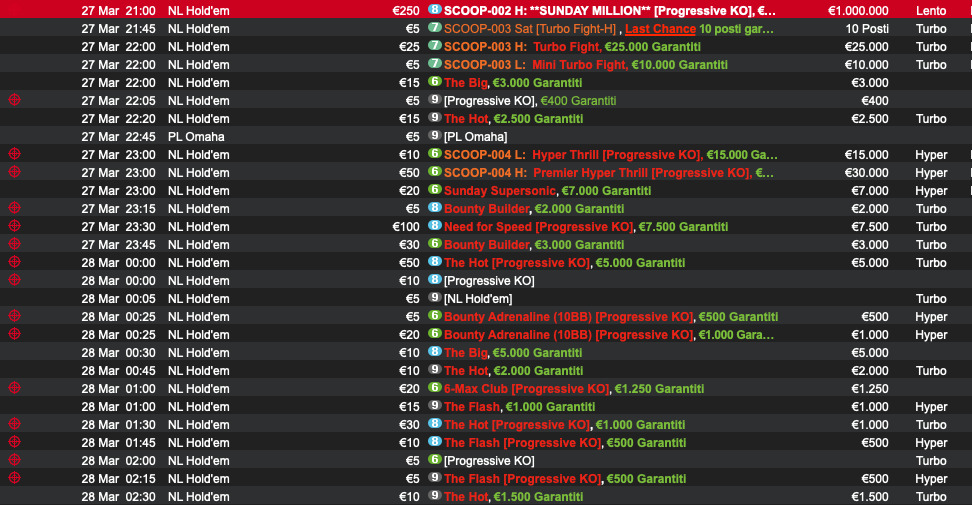Click the bounty target icon on the Need for Speed row

coord(15,226)
